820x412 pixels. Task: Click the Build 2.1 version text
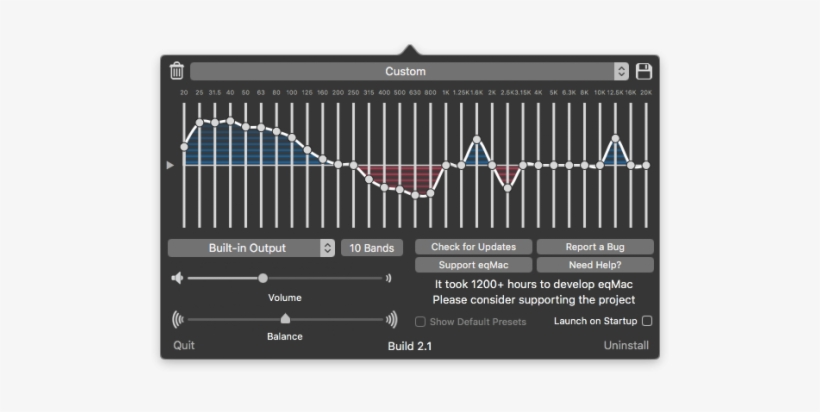click(x=410, y=346)
